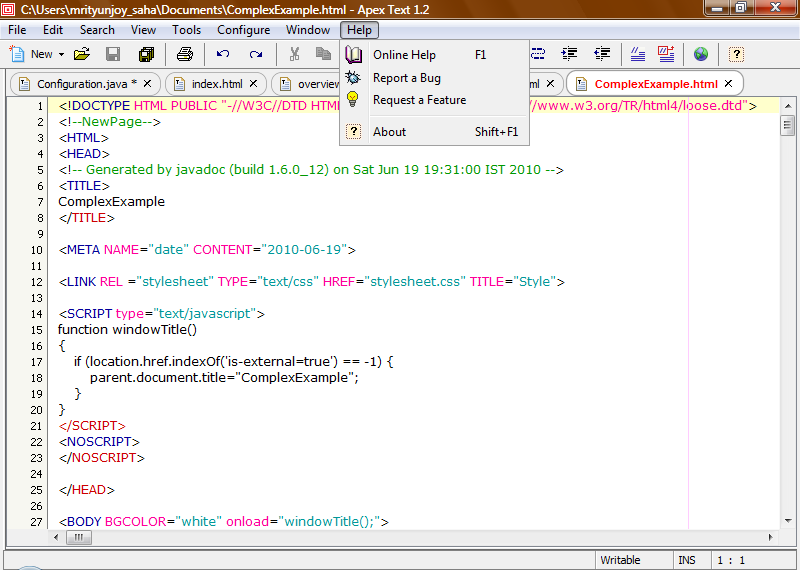Click the question icon beside About
The image size is (800, 570).
pyautogui.click(x=353, y=132)
